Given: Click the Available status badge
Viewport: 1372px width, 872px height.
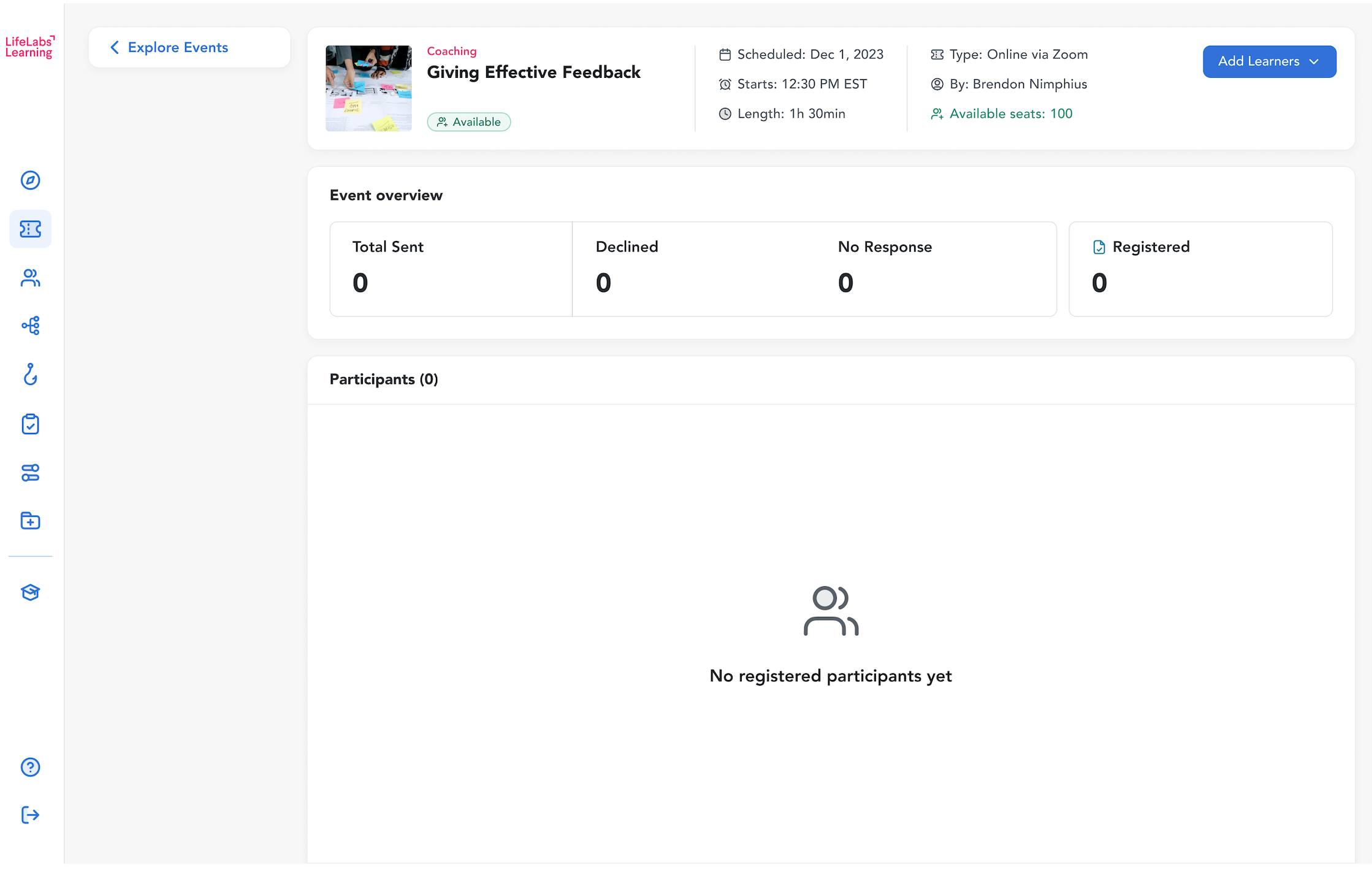Looking at the screenshot, I should [x=469, y=122].
